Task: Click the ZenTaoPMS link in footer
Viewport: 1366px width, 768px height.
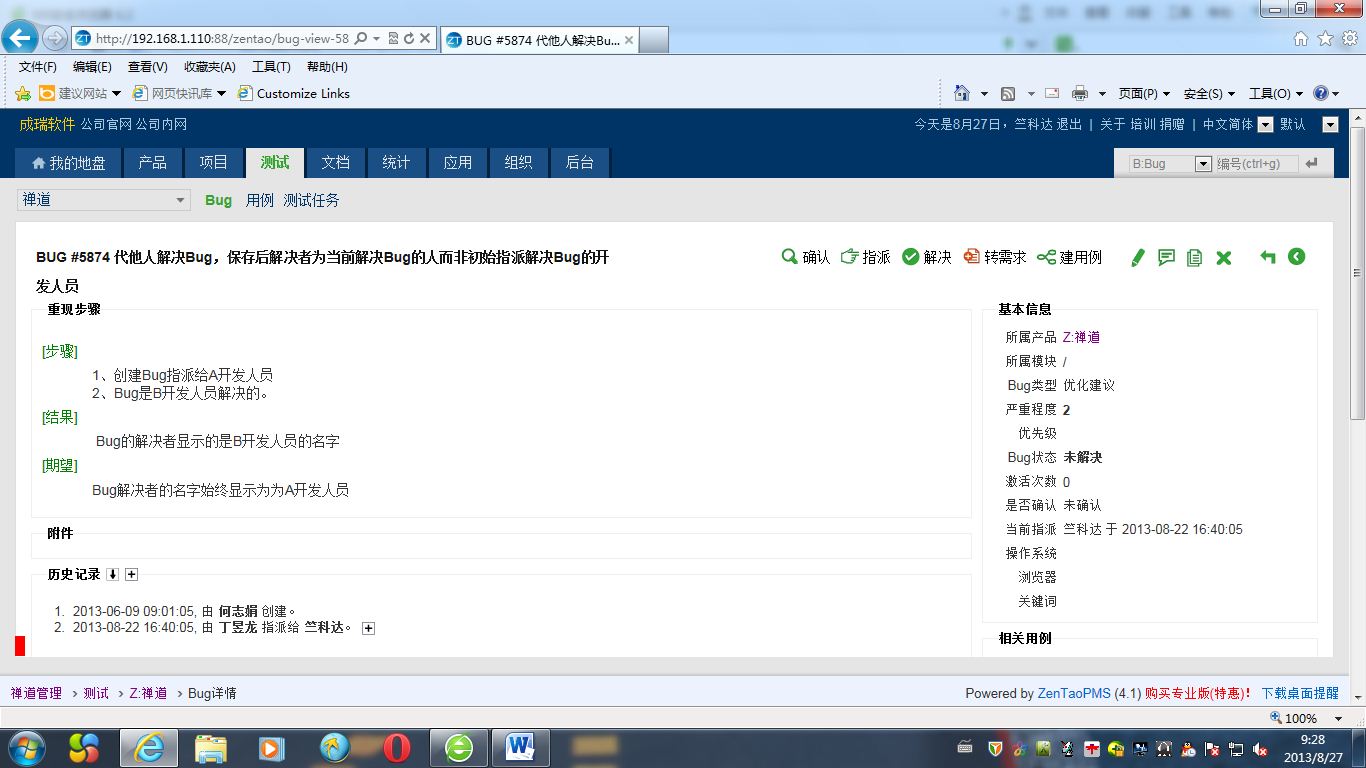Action: coord(1074,693)
